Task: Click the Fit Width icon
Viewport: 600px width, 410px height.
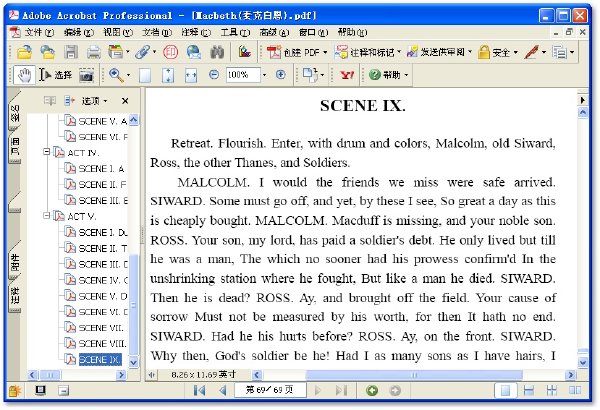Action: point(191,75)
